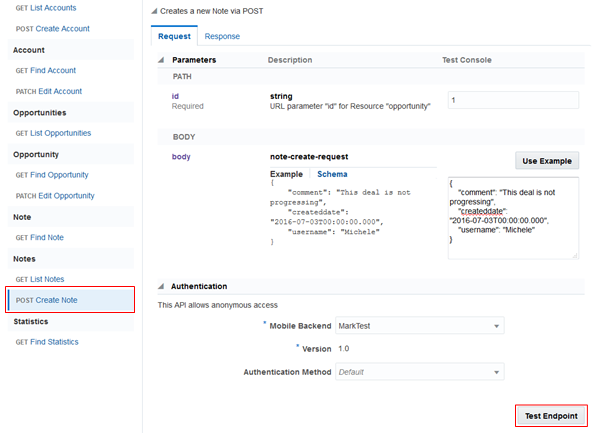Open PATCH Edit Opportunity endpoint

(x=55, y=196)
